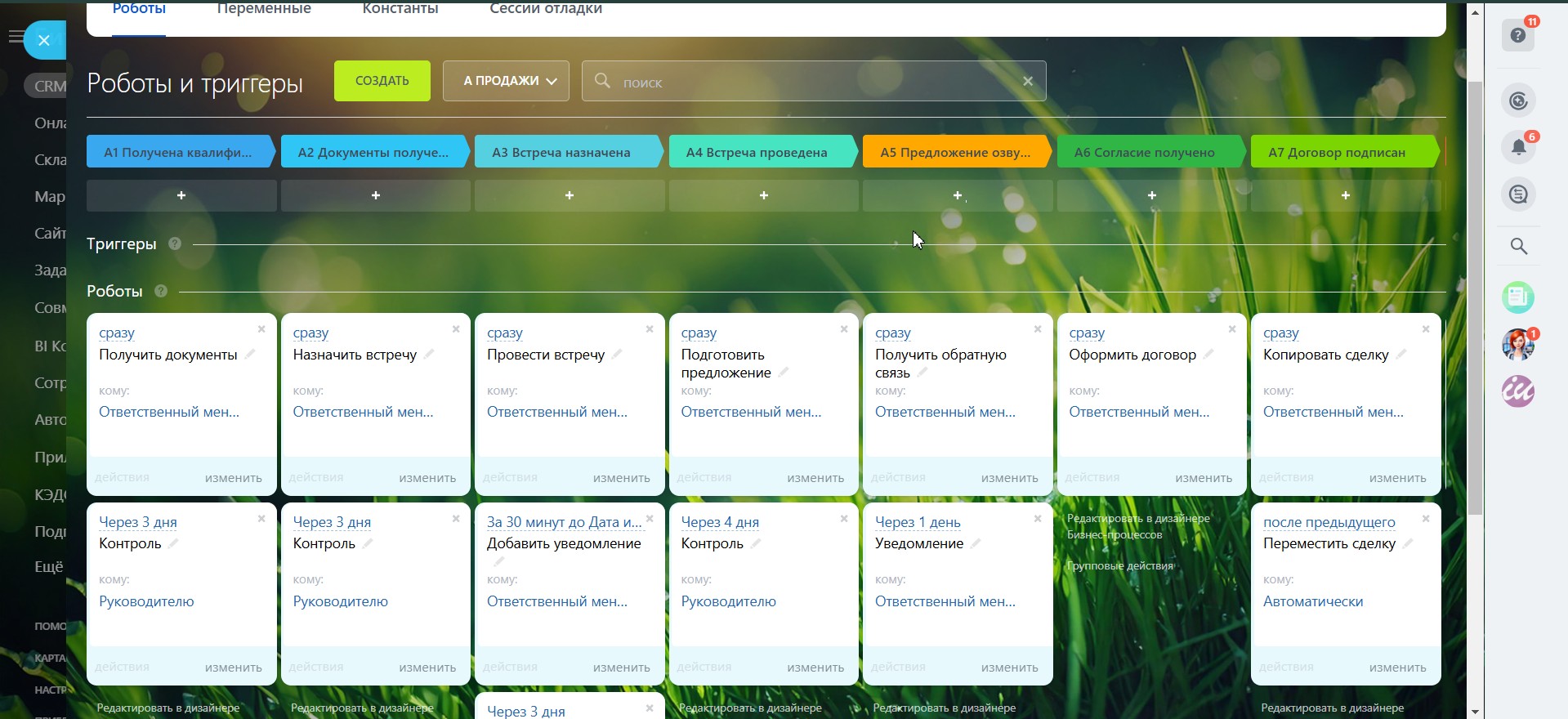This screenshot has height=719, width=1568.
Task: Switch to the Сессии отладки tab
Action: pyautogui.click(x=545, y=8)
